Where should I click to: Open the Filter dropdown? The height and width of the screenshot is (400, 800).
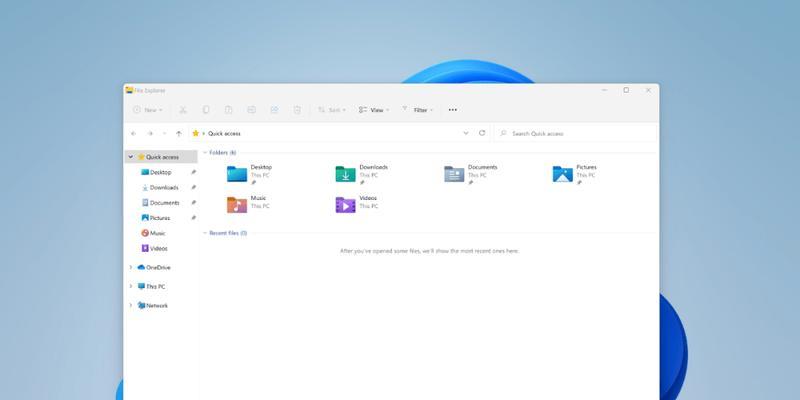pos(417,110)
